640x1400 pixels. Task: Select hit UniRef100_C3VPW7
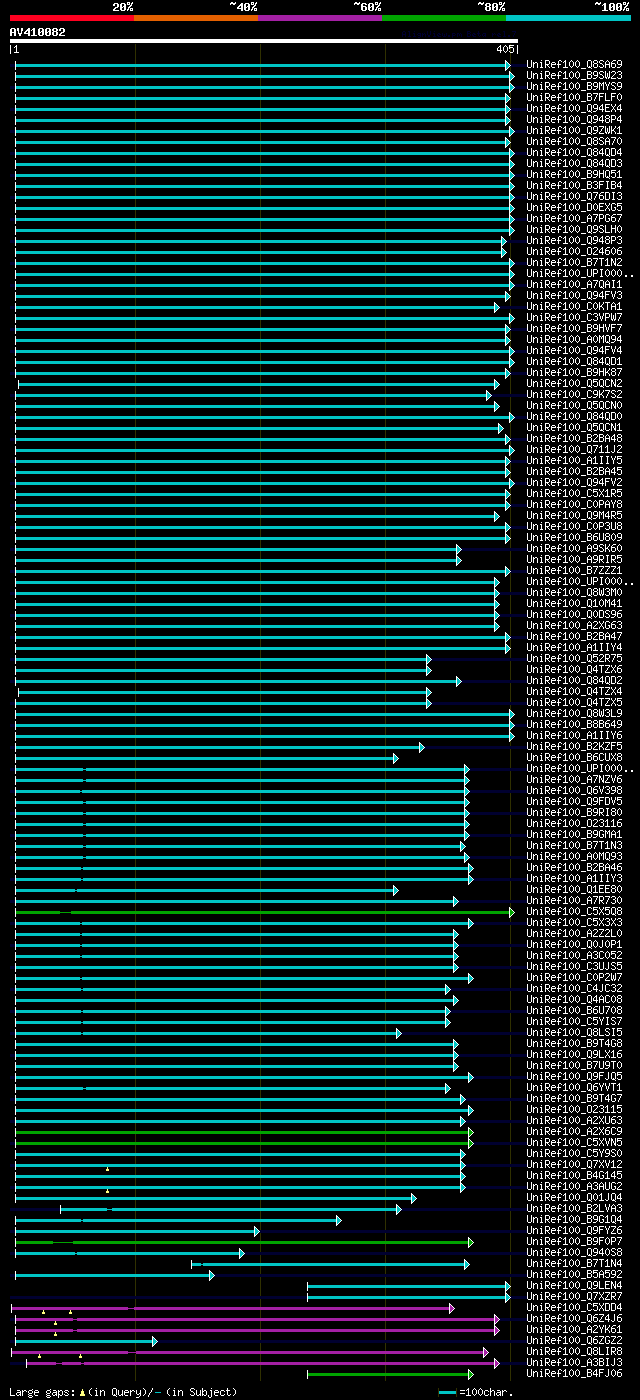pos(574,318)
